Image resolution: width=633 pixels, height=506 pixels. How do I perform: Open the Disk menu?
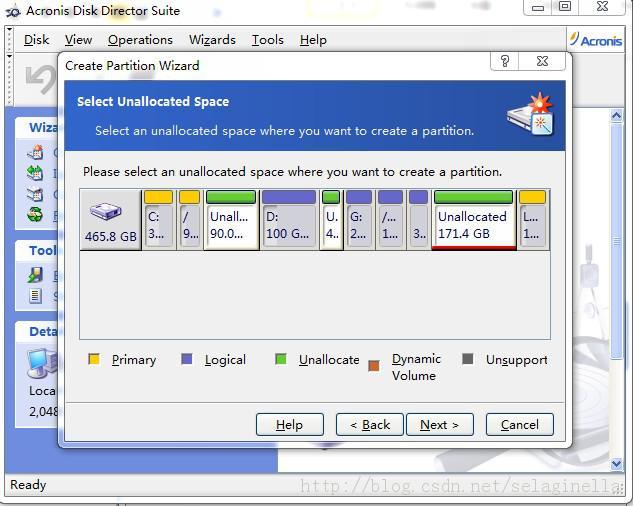click(x=36, y=40)
